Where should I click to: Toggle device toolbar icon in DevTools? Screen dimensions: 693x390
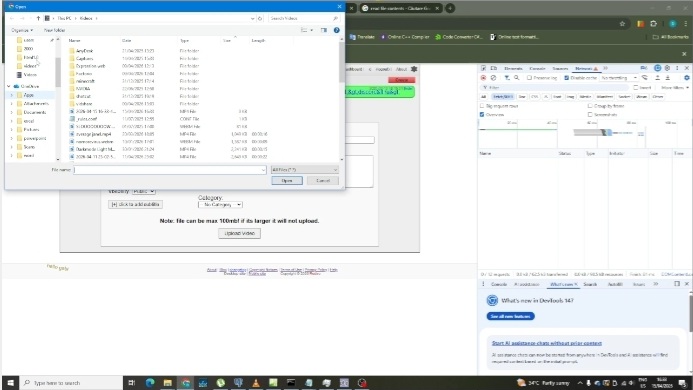point(494,69)
